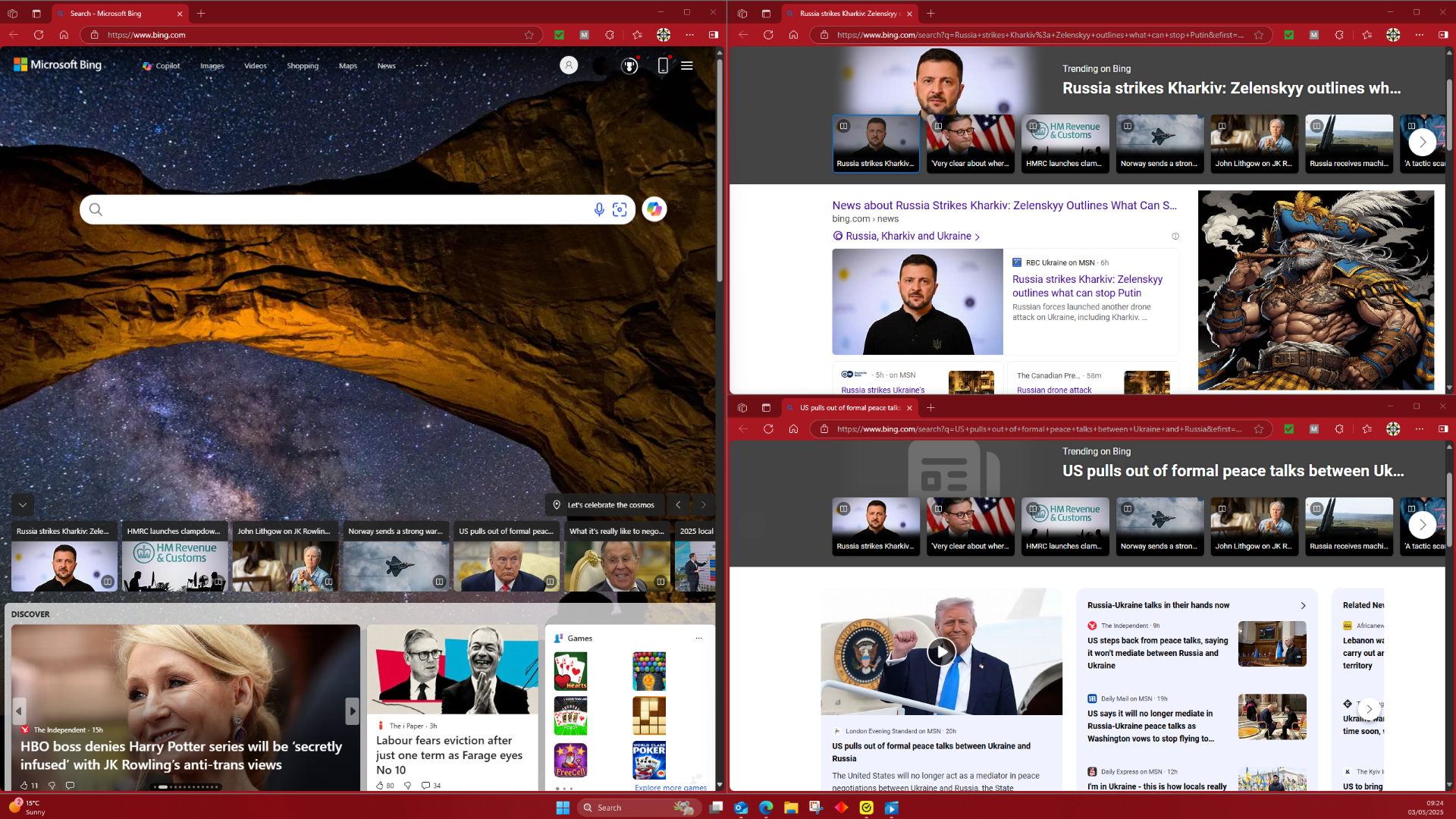Open Outlook from the taskbar
This screenshot has width=1456, height=819.
click(741, 808)
